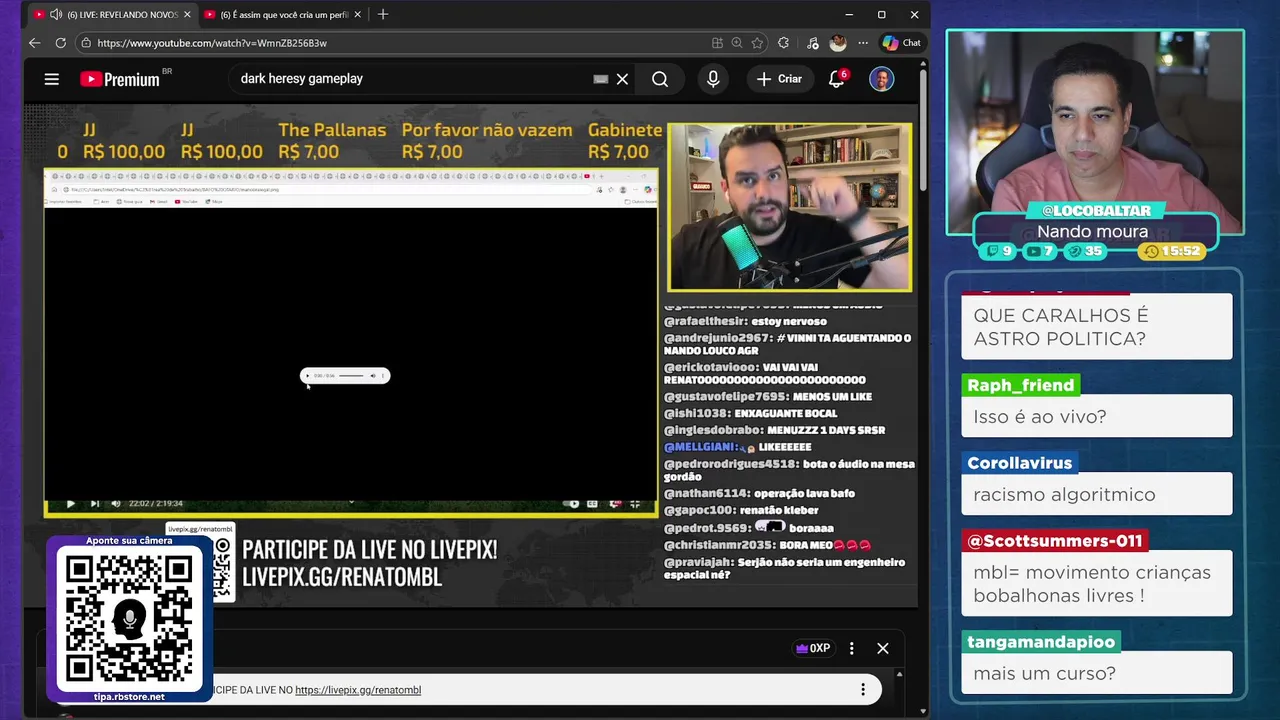Switch to 'É assim que você cria' tab
Screen dimensions: 1280x720
tap(283, 15)
